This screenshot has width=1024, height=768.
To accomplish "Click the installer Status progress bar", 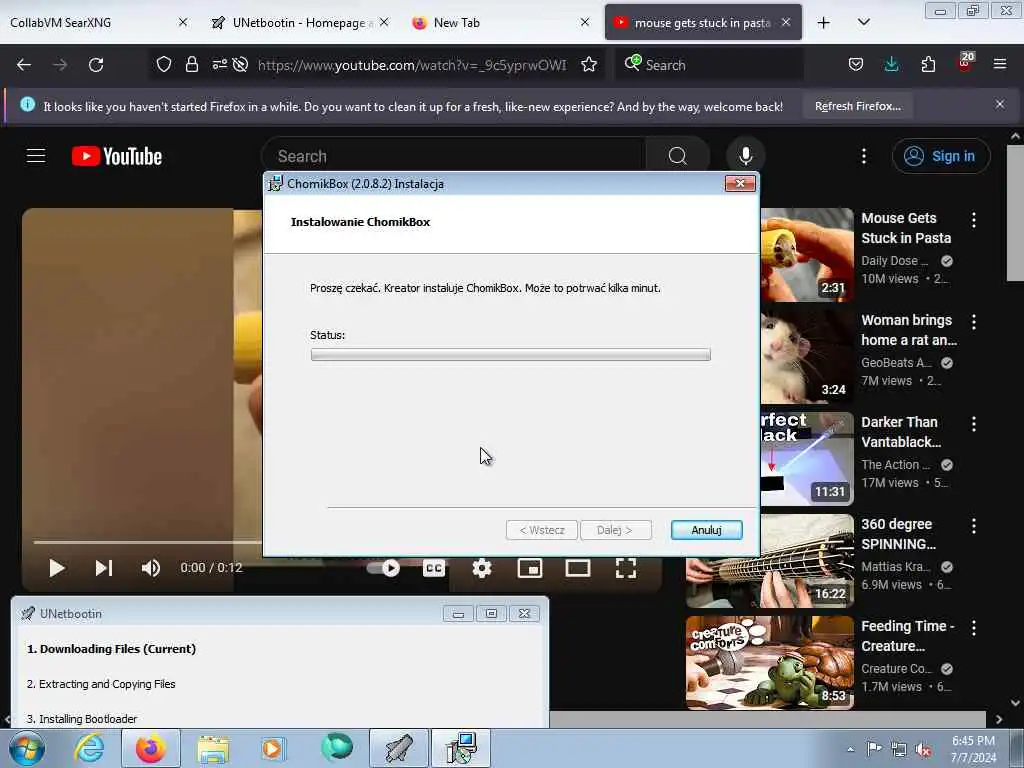I will coord(511,355).
